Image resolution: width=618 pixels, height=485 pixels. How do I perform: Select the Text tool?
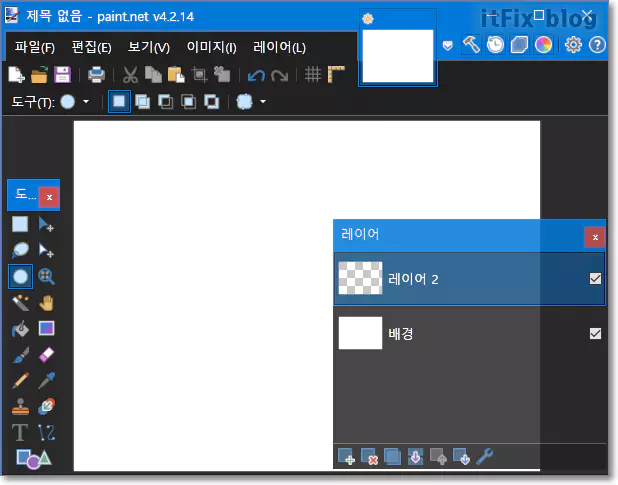pyautogui.click(x=20, y=433)
